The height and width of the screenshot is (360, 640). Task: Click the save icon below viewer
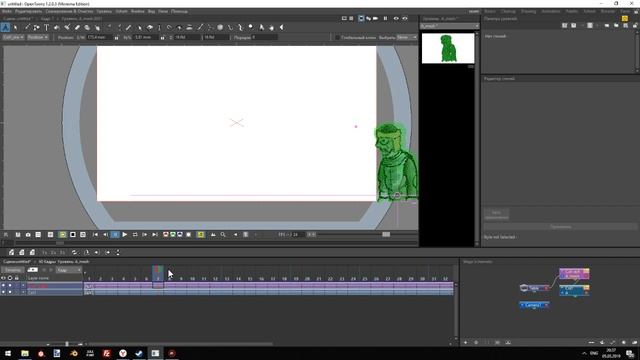tap(18, 235)
